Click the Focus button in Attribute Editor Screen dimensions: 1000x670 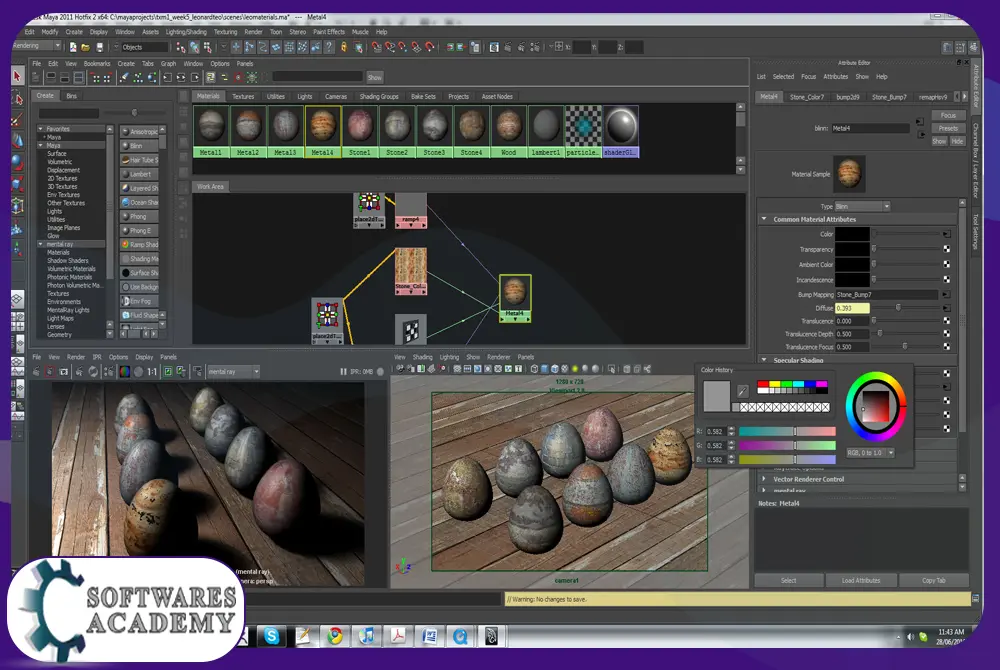pos(948,115)
